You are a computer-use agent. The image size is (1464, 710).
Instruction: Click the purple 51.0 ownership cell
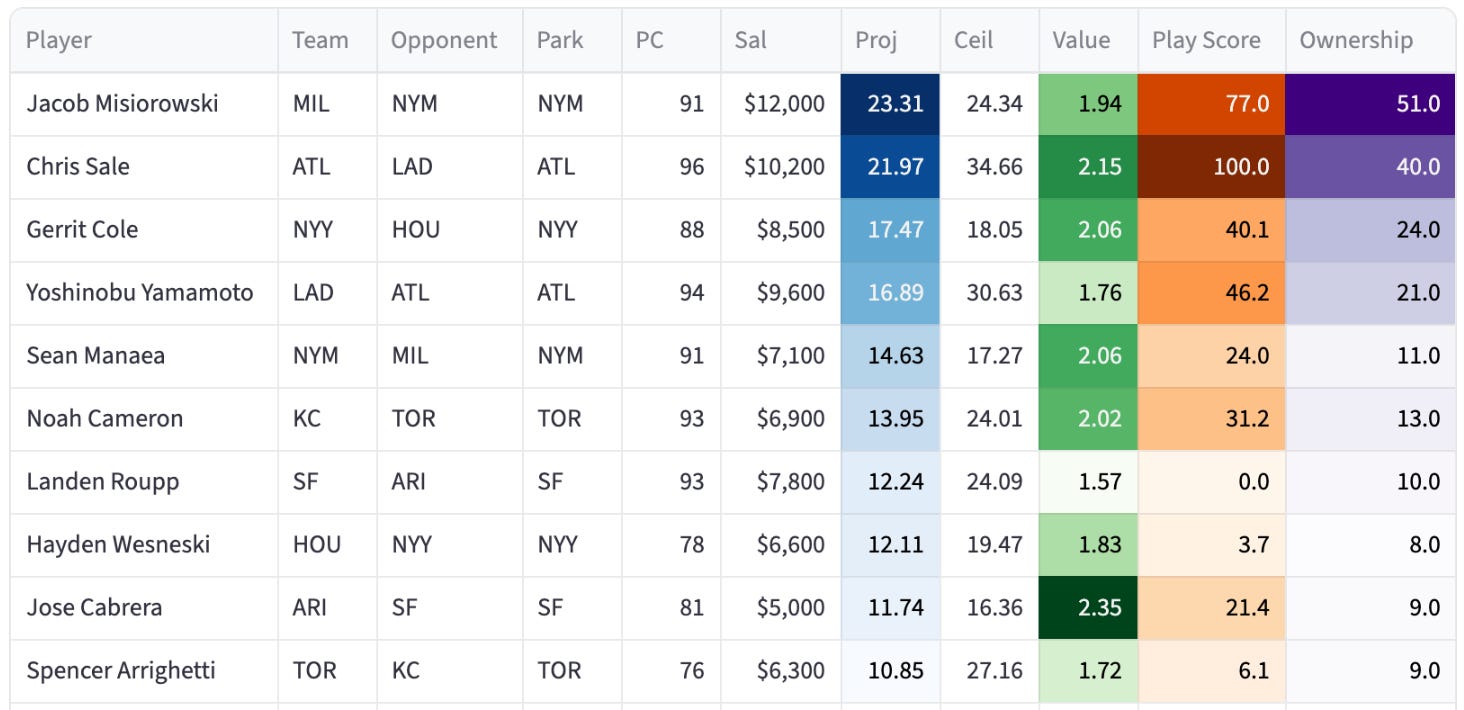pyautogui.click(x=1370, y=104)
